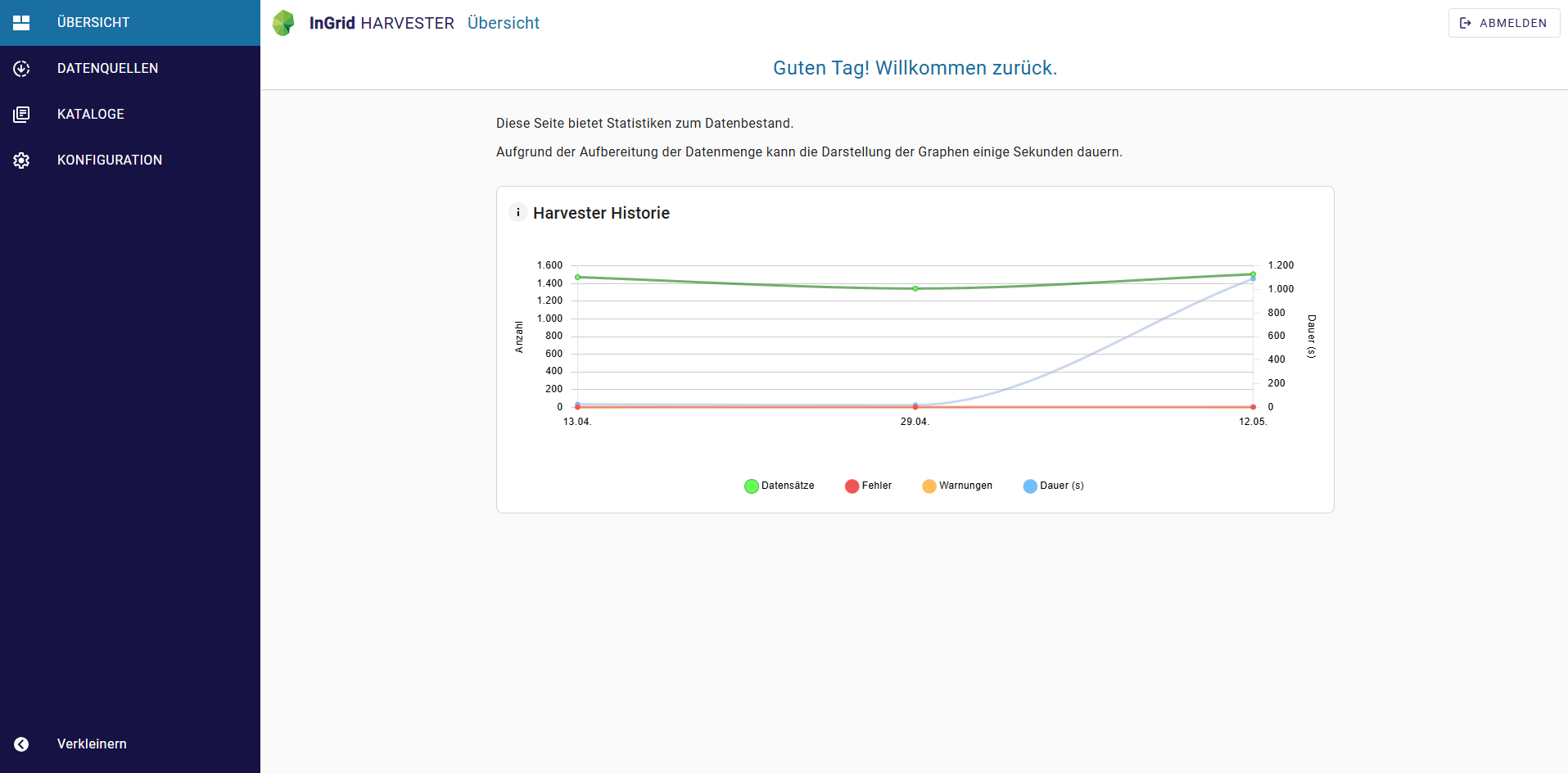This screenshot has height=773, width=1568.
Task: Click the red Fehler point at 12.05.
Action: [1253, 407]
